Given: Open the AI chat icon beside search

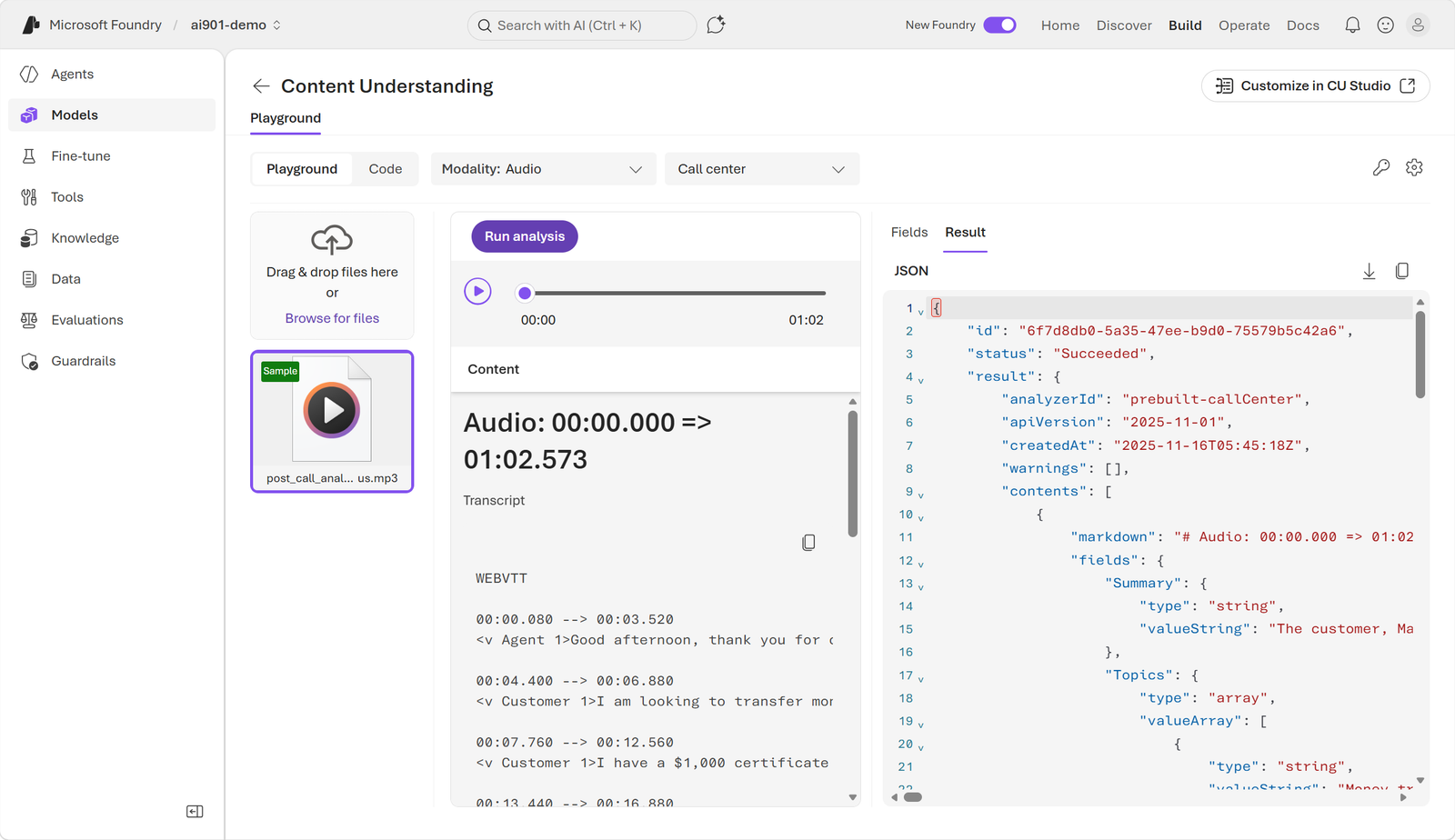Looking at the screenshot, I should click(716, 25).
